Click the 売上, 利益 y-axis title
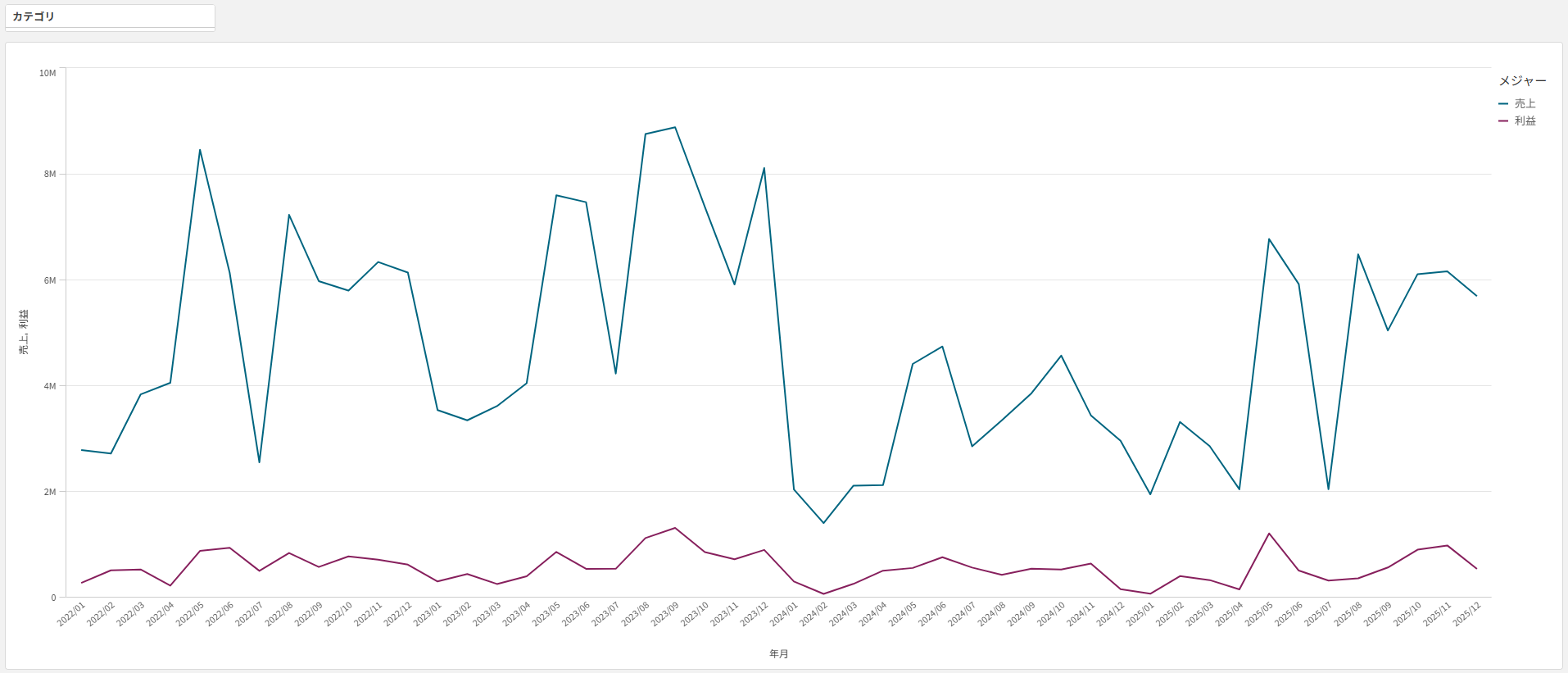The image size is (1568, 673). pos(24,332)
